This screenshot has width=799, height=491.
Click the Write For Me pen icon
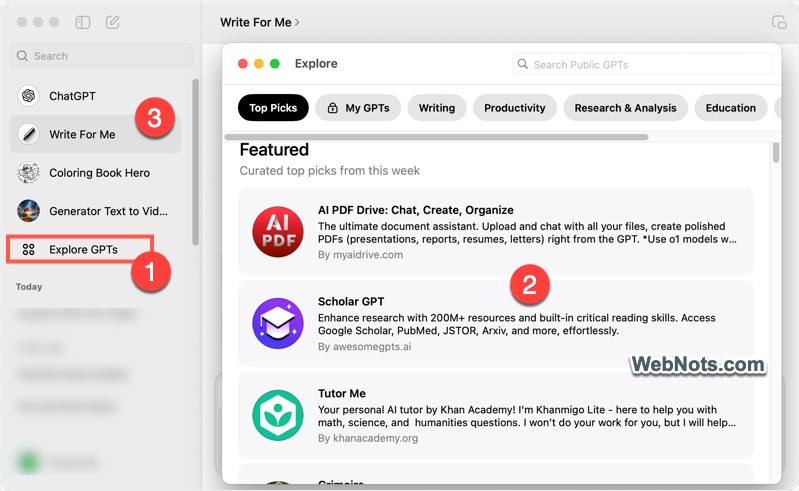point(29,134)
